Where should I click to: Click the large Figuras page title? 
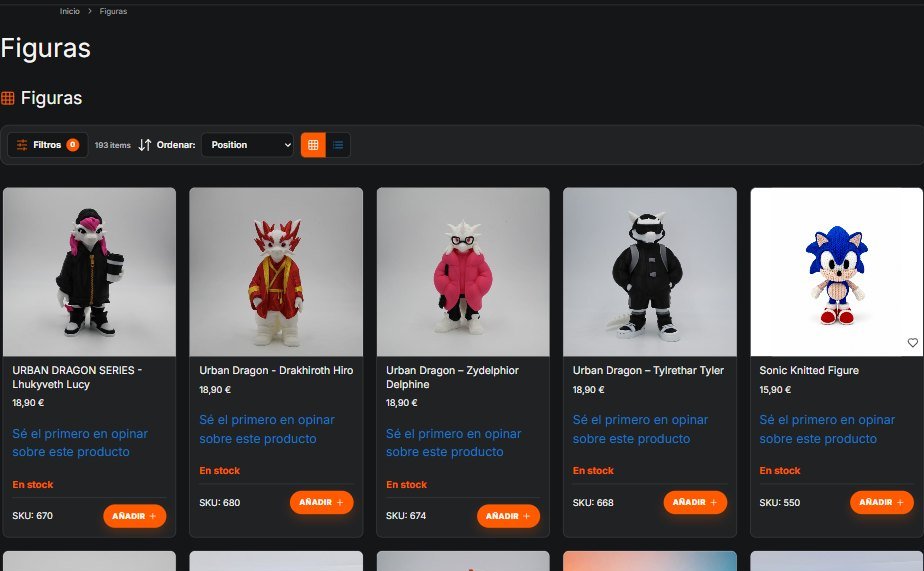click(46, 48)
